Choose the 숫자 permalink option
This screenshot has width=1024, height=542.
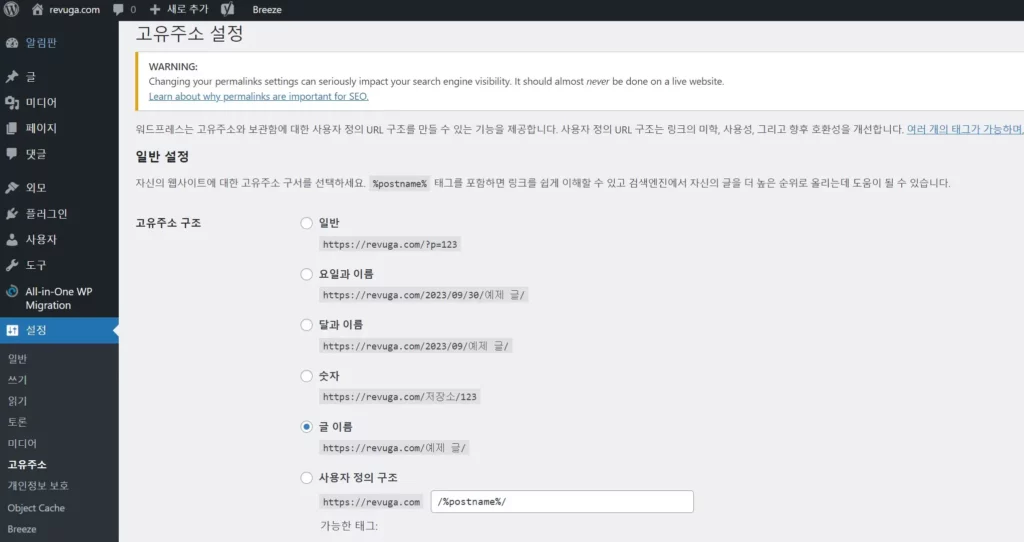(x=306, y=376)
